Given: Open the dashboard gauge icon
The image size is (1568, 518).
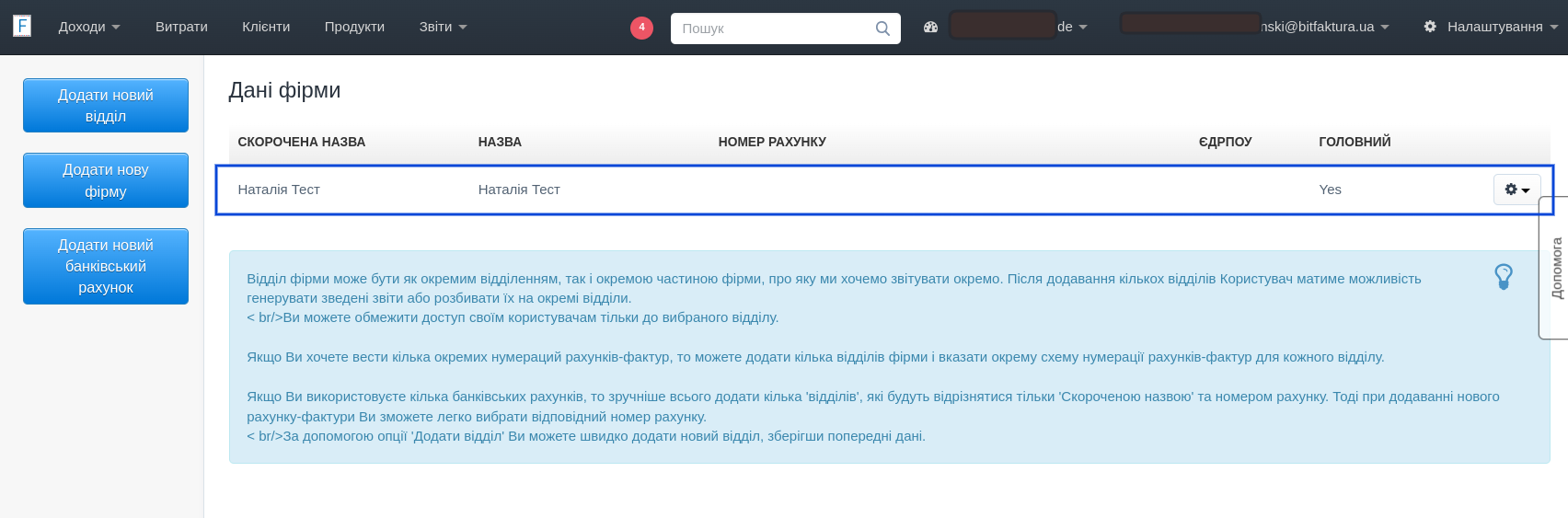Looking at the screenshot, I should point(930,27).
